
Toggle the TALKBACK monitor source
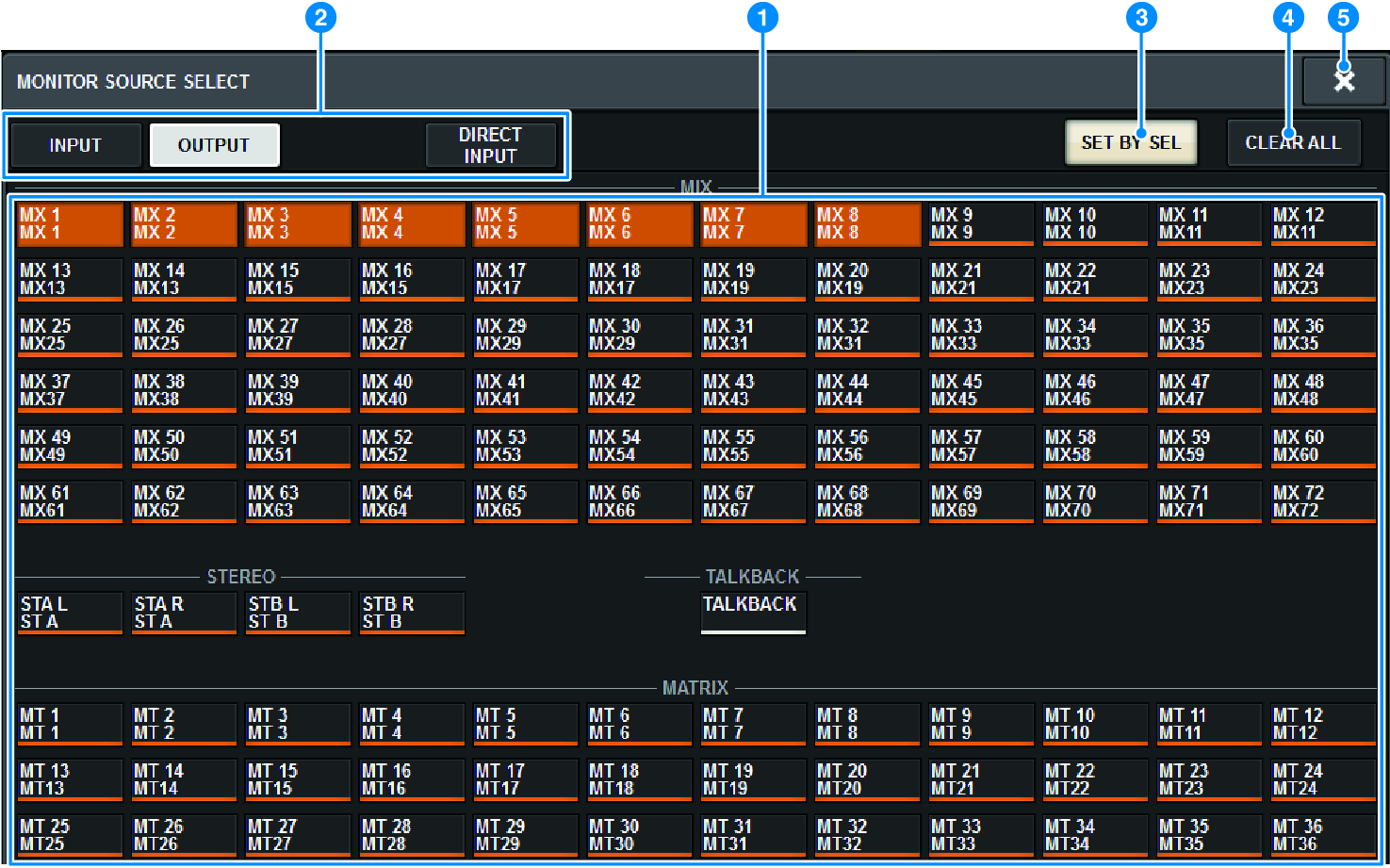(752, 613)
